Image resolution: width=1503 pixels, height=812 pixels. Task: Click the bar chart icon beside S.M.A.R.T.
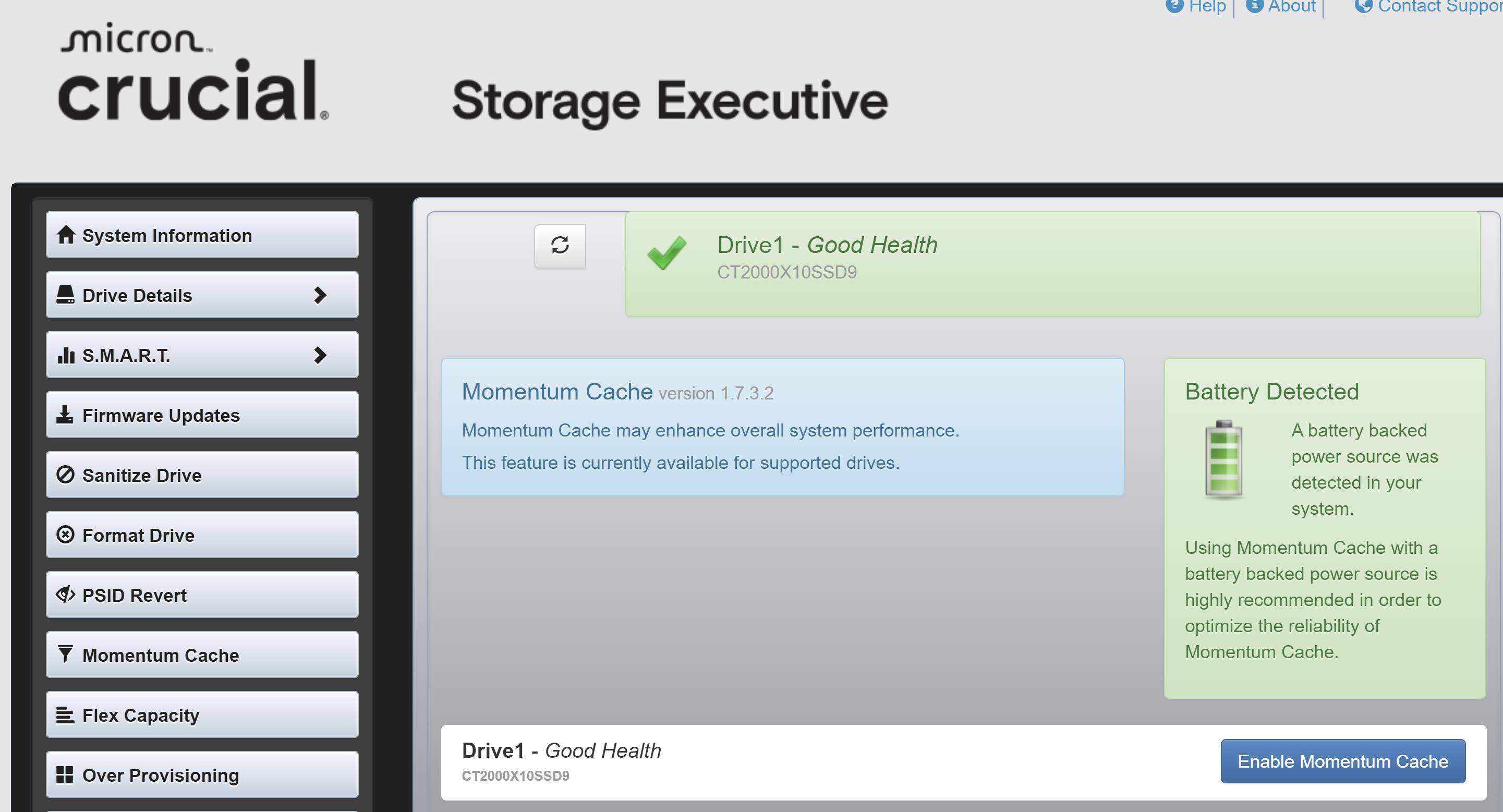[66, 355]
